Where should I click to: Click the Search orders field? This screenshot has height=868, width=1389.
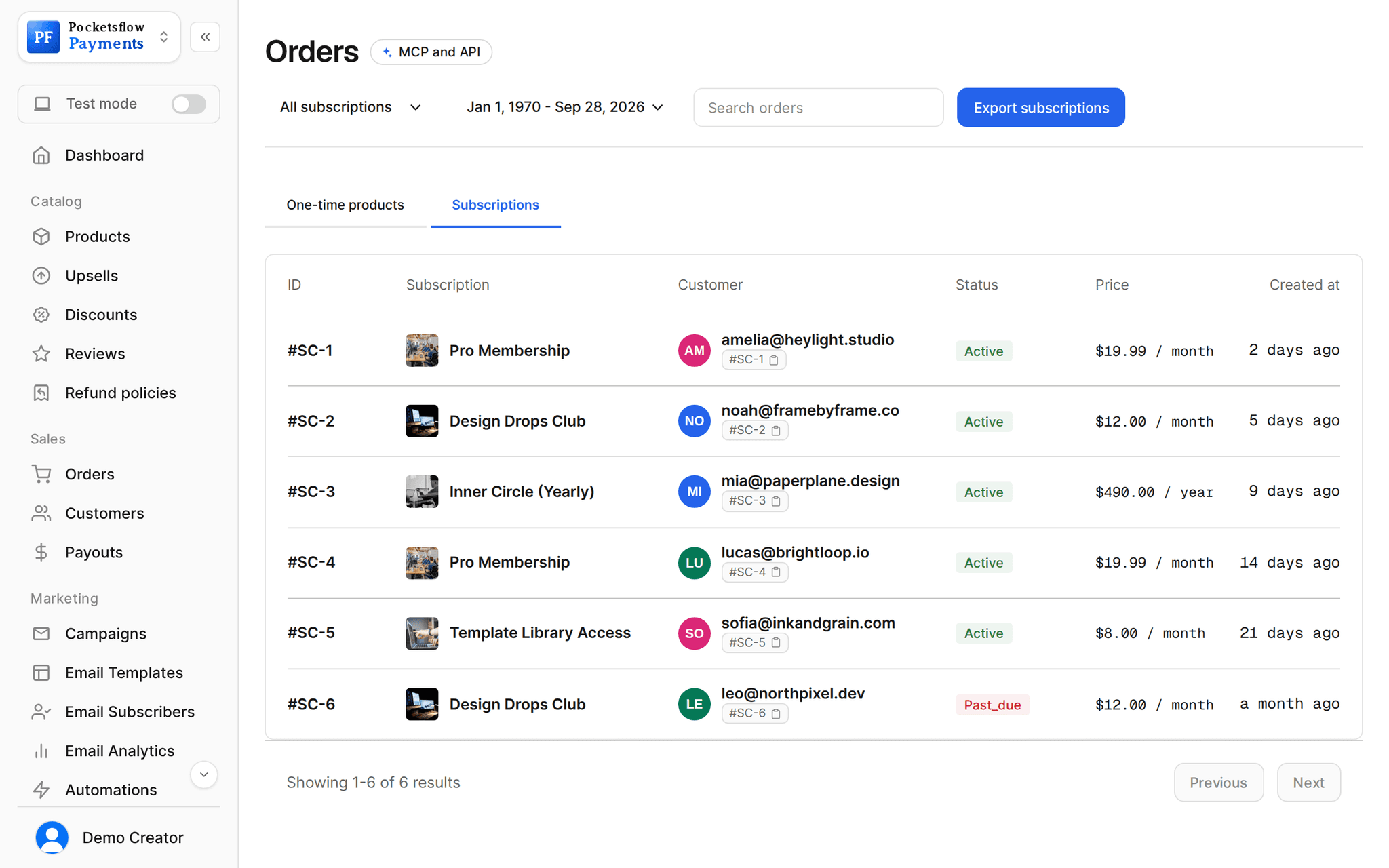pyautogui.click(x=819, y=107)
